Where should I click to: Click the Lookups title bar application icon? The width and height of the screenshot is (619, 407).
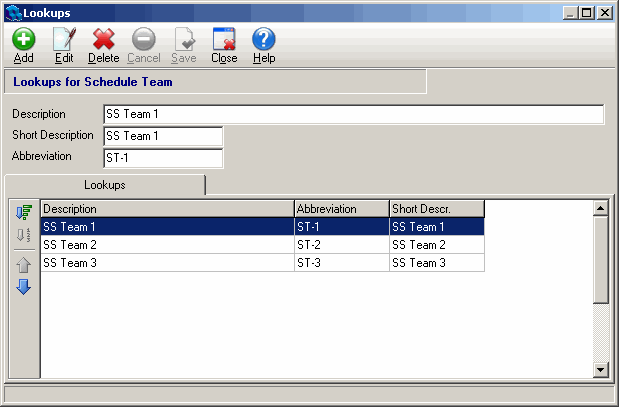click(13, 13)
